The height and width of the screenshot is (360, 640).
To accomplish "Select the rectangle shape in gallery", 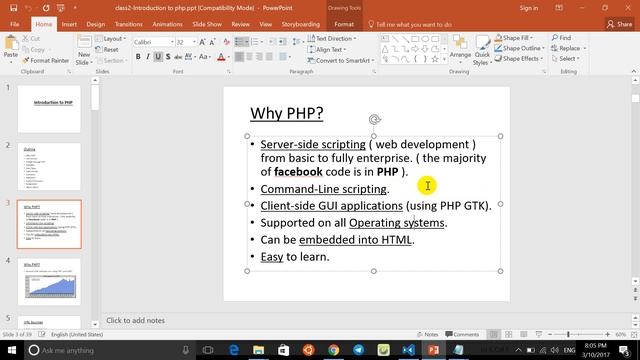I will click(x=415, y=39).
